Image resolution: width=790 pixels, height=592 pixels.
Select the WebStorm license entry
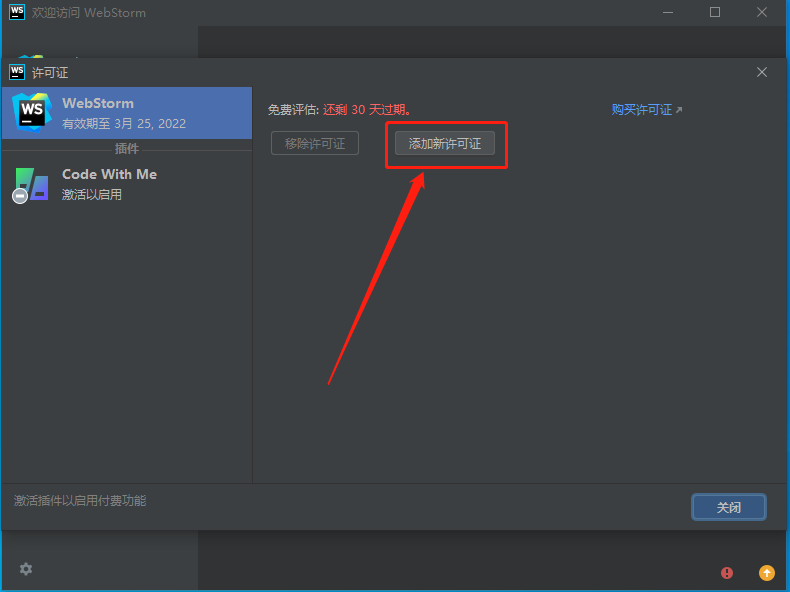point(127,113)
